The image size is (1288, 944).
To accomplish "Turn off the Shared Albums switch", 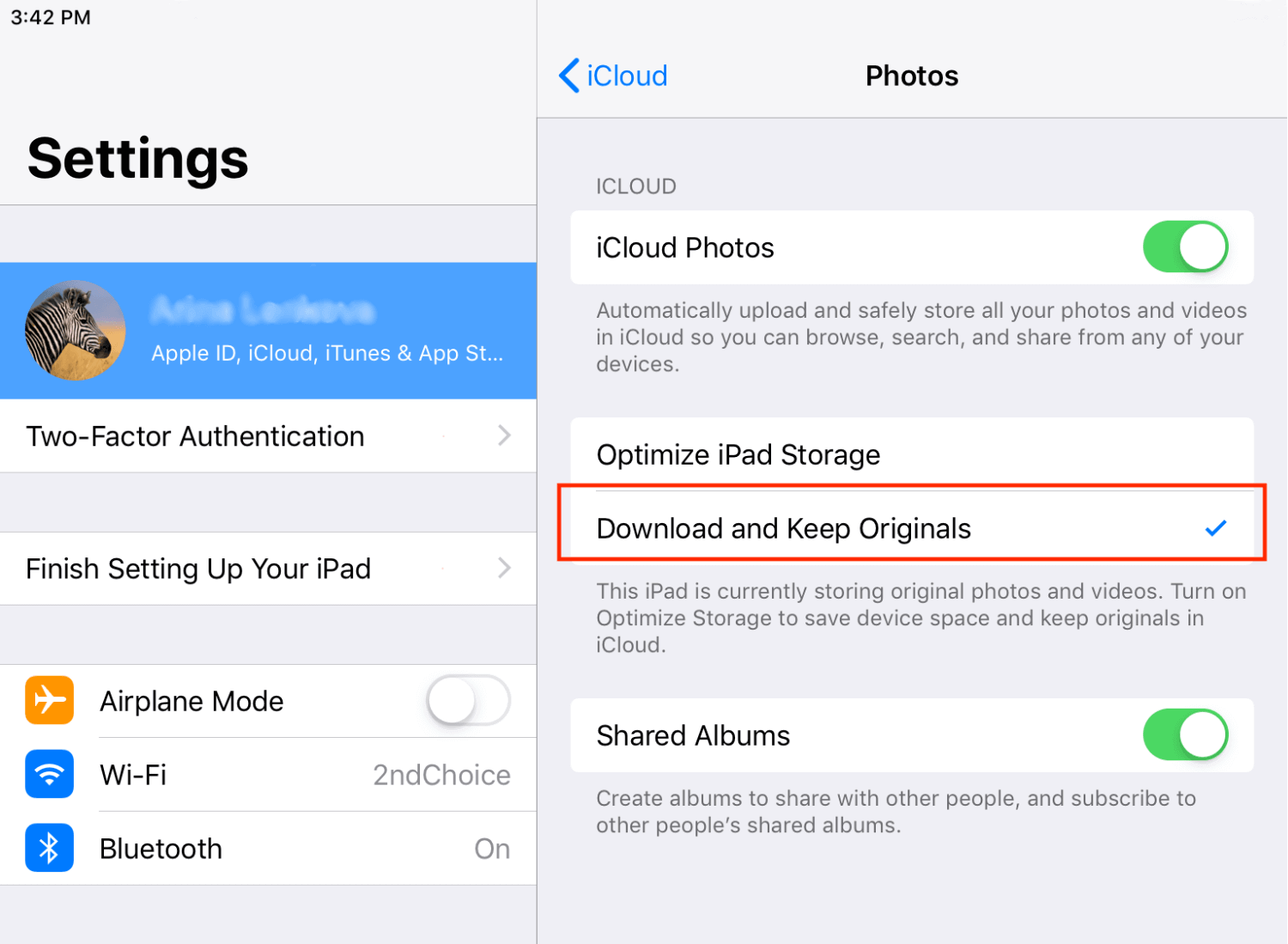I will point(1185,735).
